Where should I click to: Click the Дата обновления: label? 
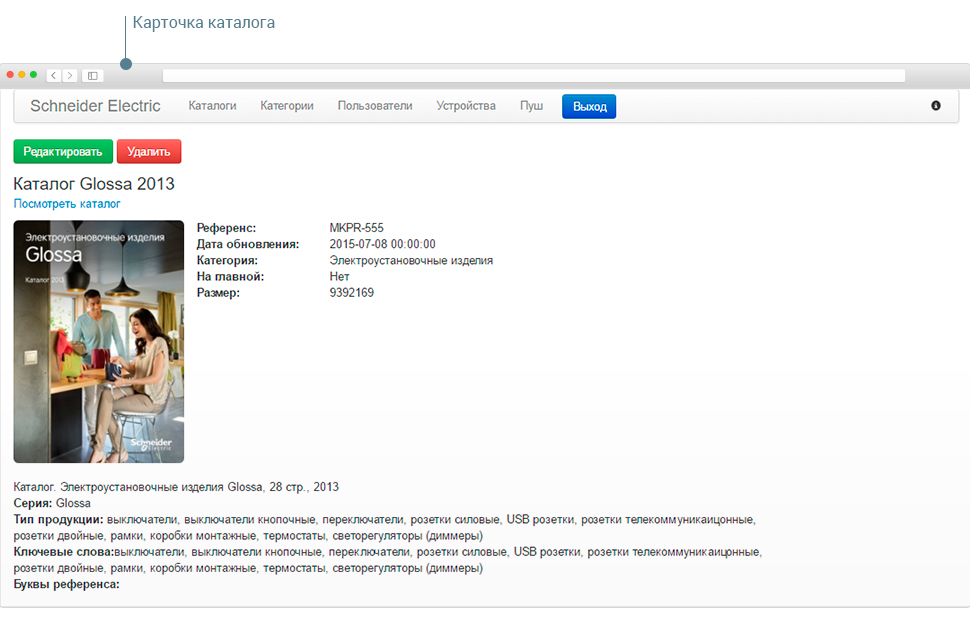point(248,244)
